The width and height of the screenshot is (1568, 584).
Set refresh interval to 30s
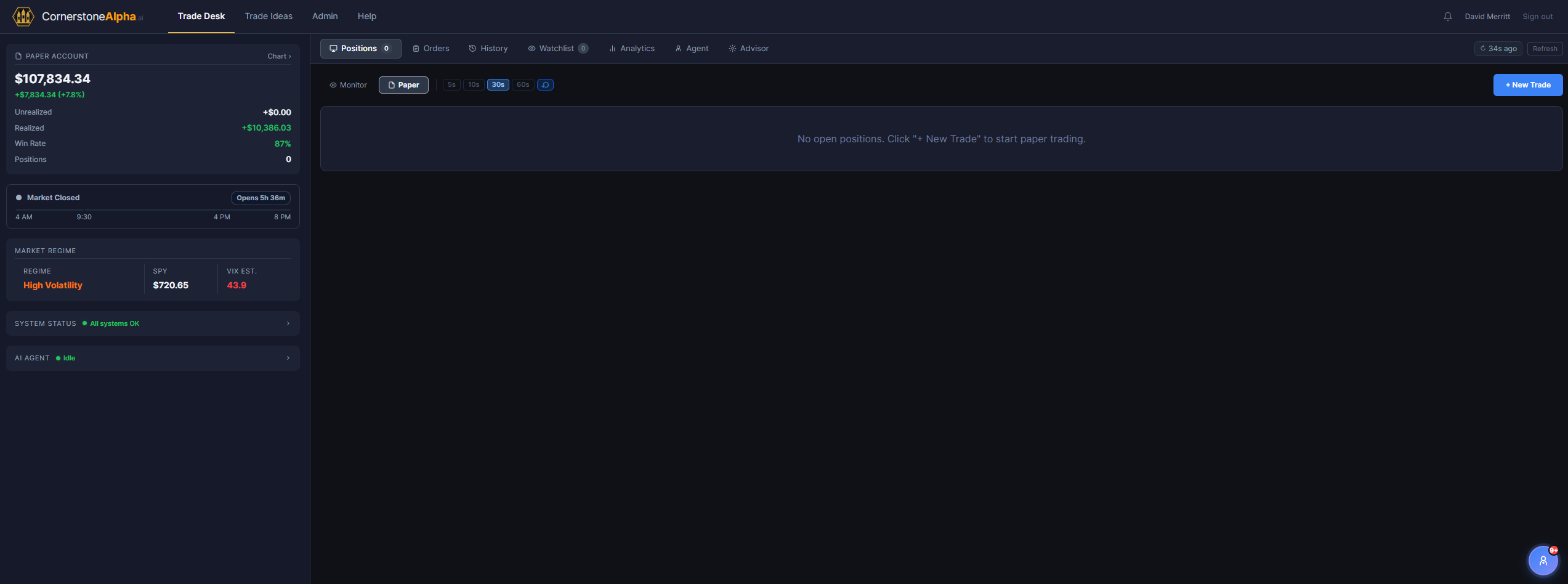(498, 85)
